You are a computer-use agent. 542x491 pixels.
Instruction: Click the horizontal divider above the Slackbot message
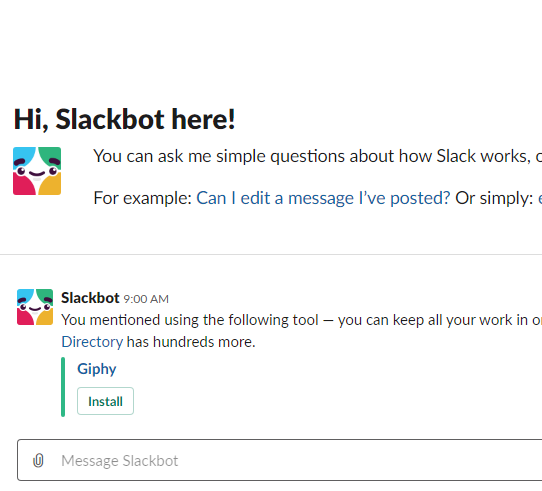271,254
